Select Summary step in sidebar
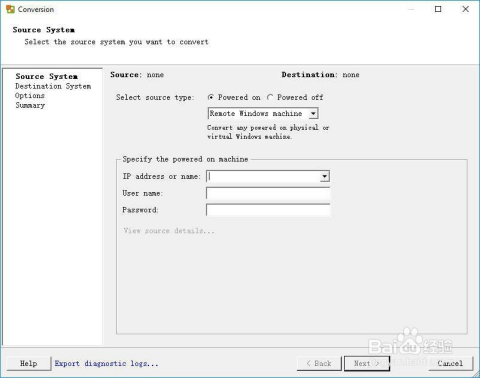Screen dimensions: 480x378 pos(30,105)
